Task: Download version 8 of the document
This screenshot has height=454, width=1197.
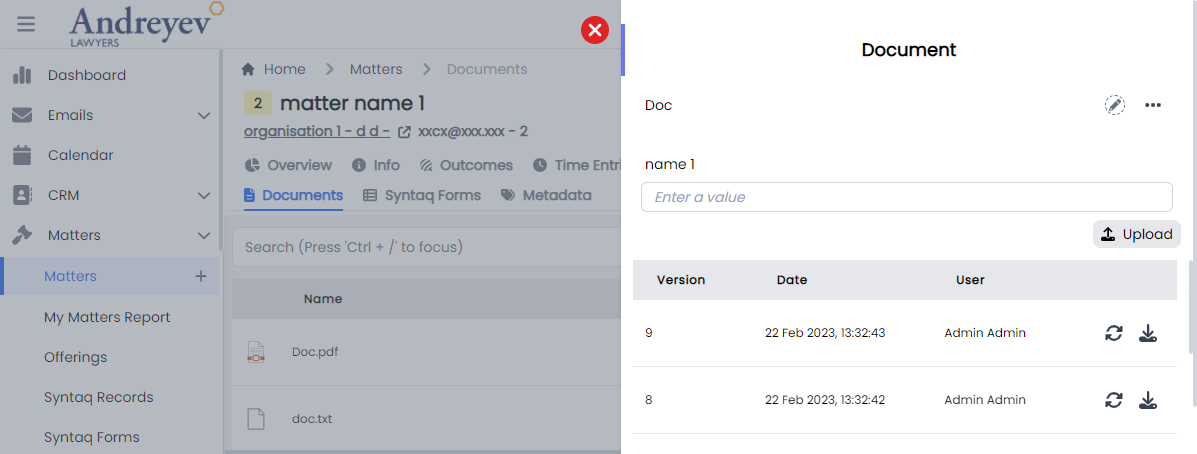Action: pos(1148,400)
